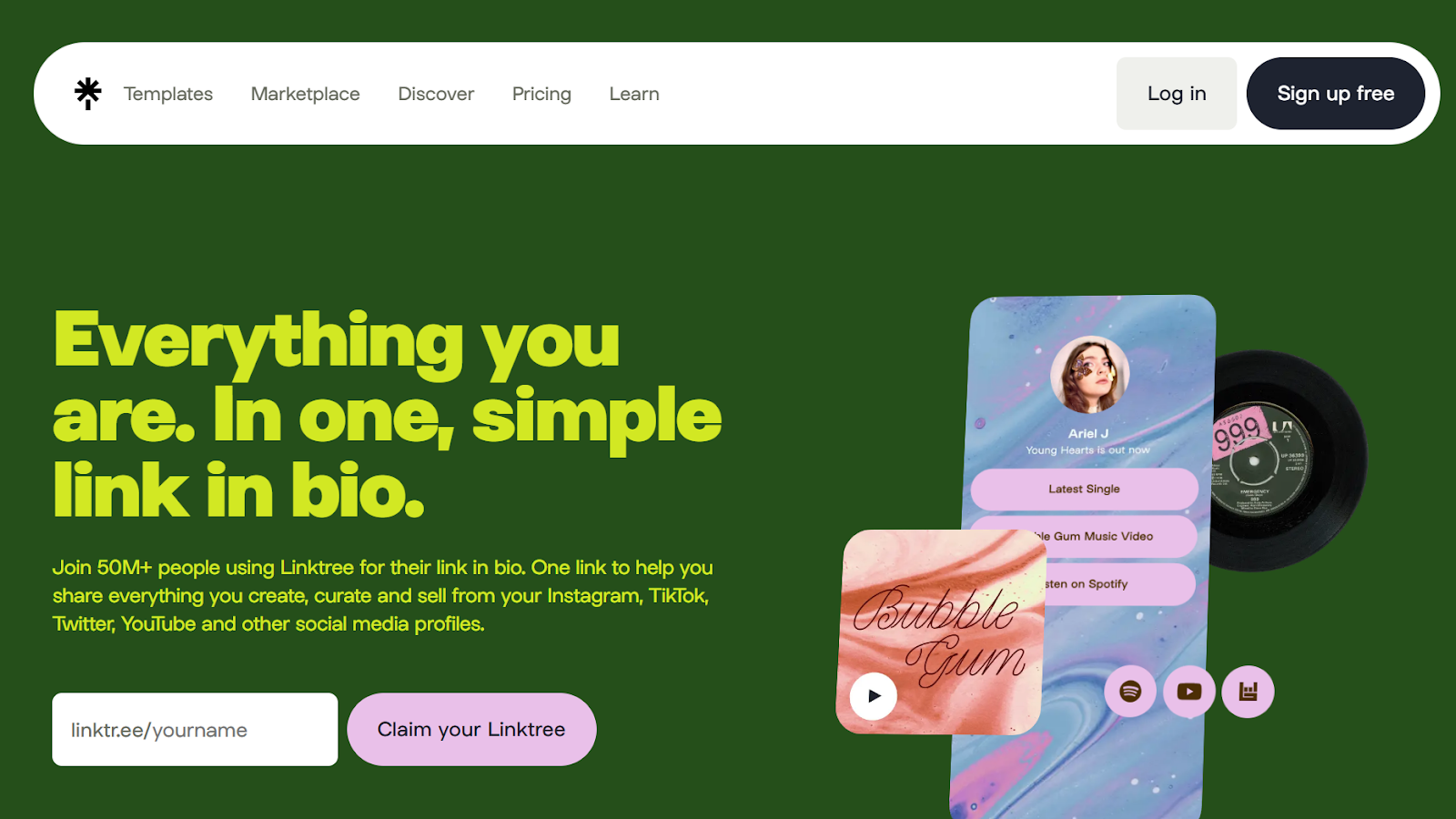This screenshot has height=819, width=1456.
Task: Focus the linktr.ee/yourname input field
Action: coord(195,729)
